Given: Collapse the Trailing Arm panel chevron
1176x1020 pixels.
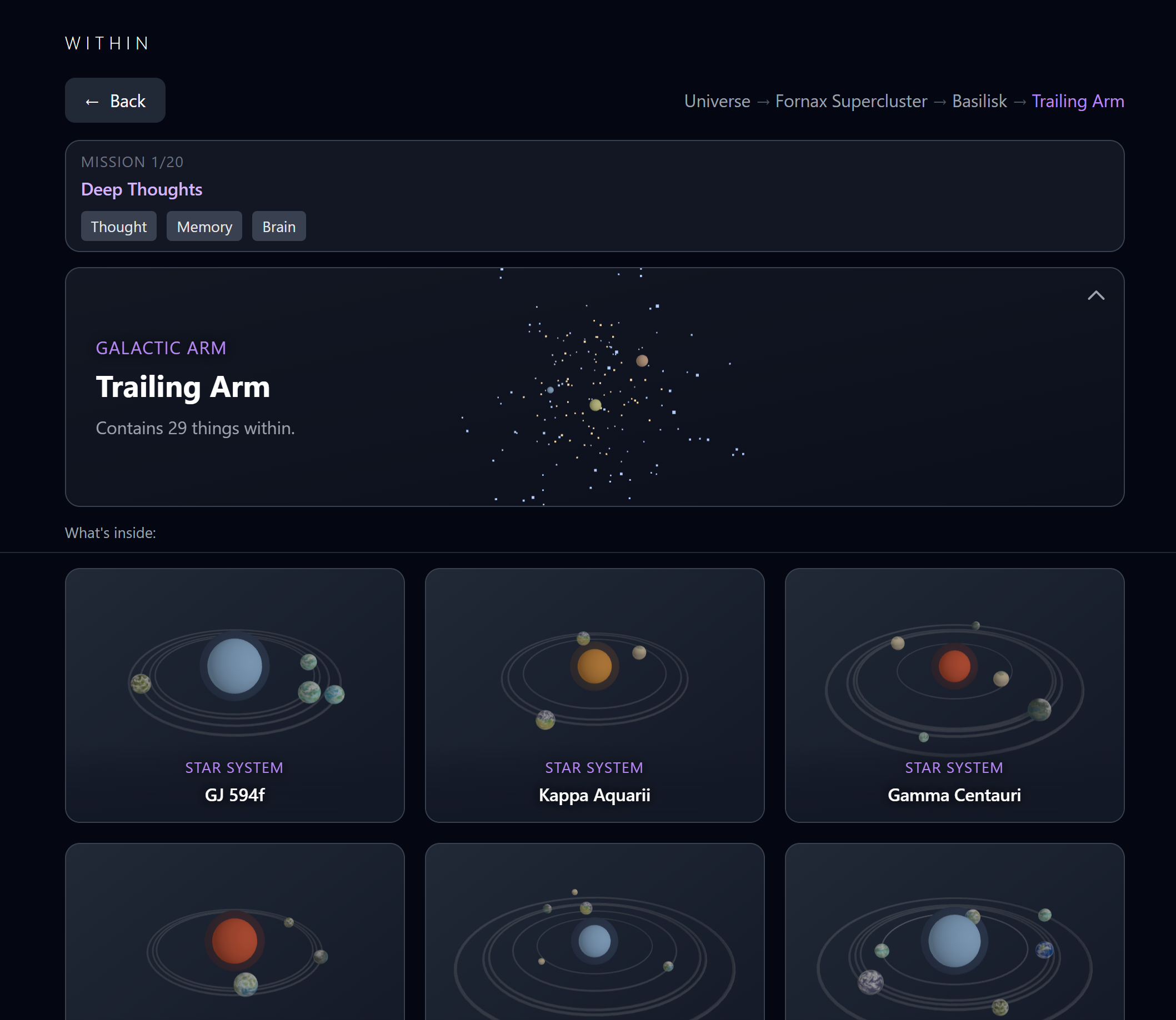Looking at the screenshot, I should (1095, 295).
